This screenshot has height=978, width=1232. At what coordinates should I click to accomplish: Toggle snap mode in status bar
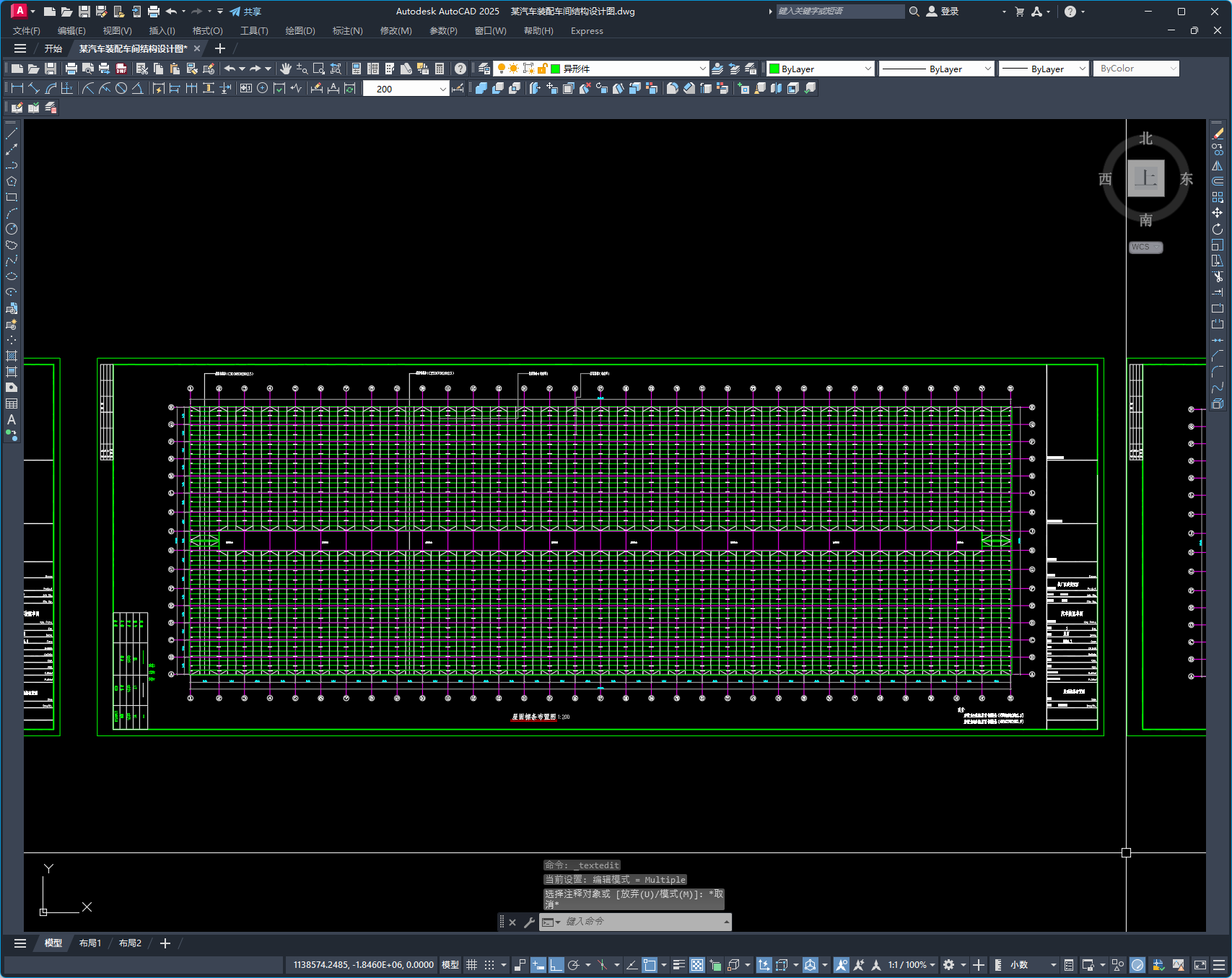[489, 965]
